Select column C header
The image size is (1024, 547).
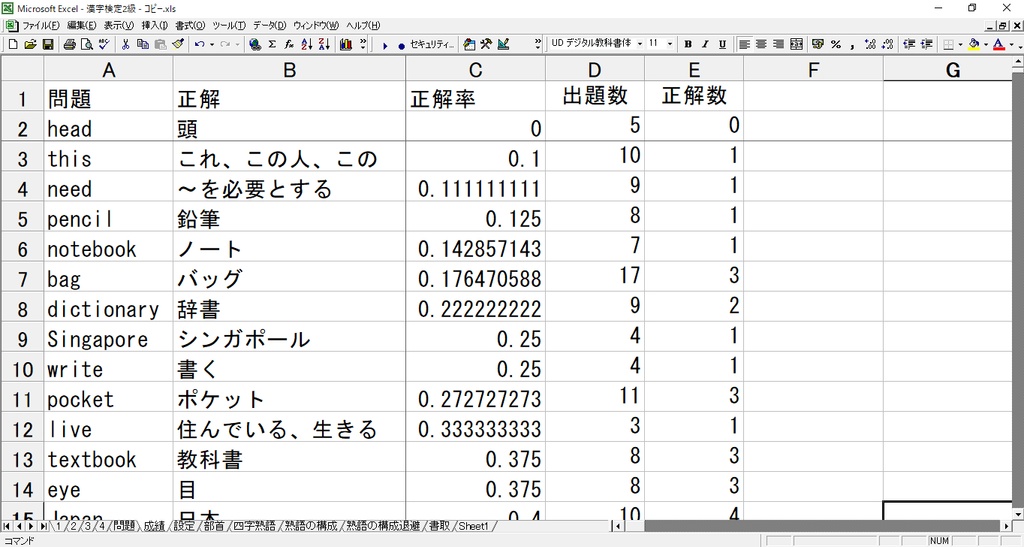475,70
